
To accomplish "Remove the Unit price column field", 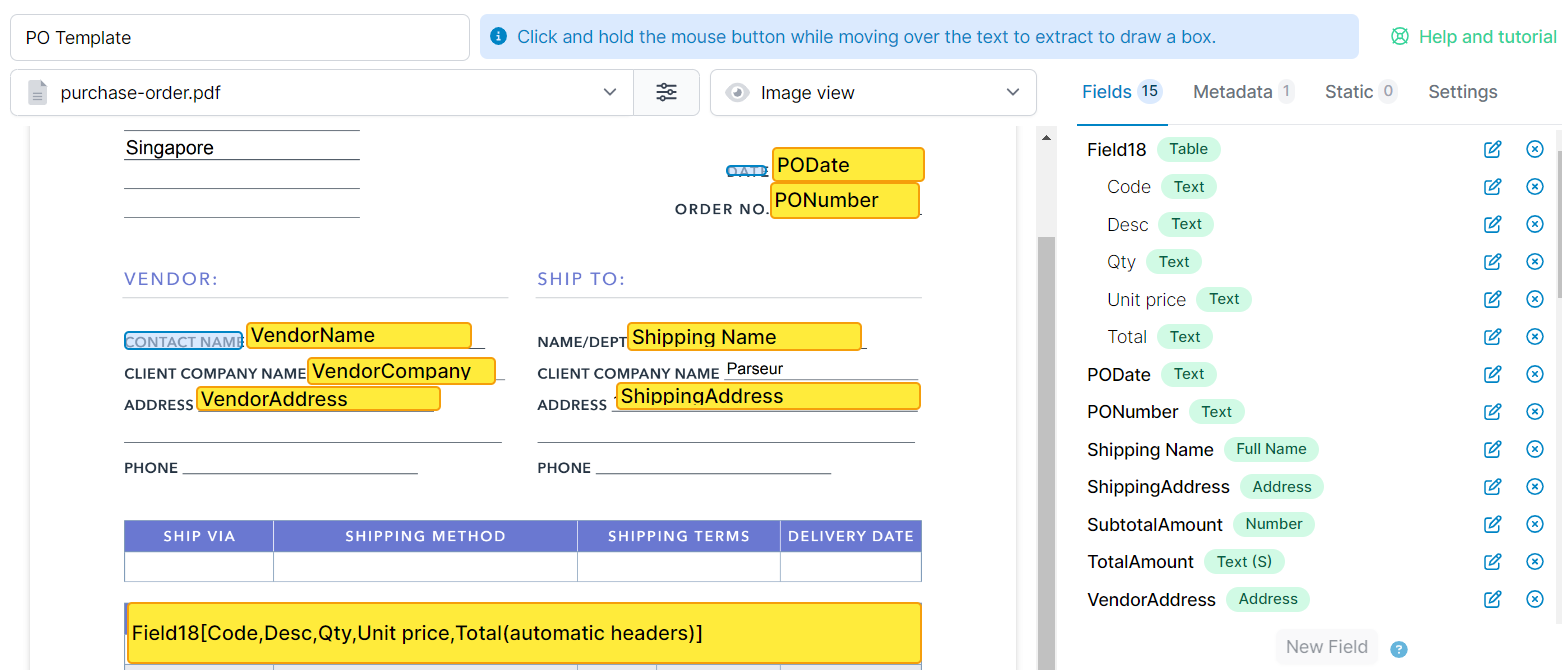I will tap(1535, 299).
